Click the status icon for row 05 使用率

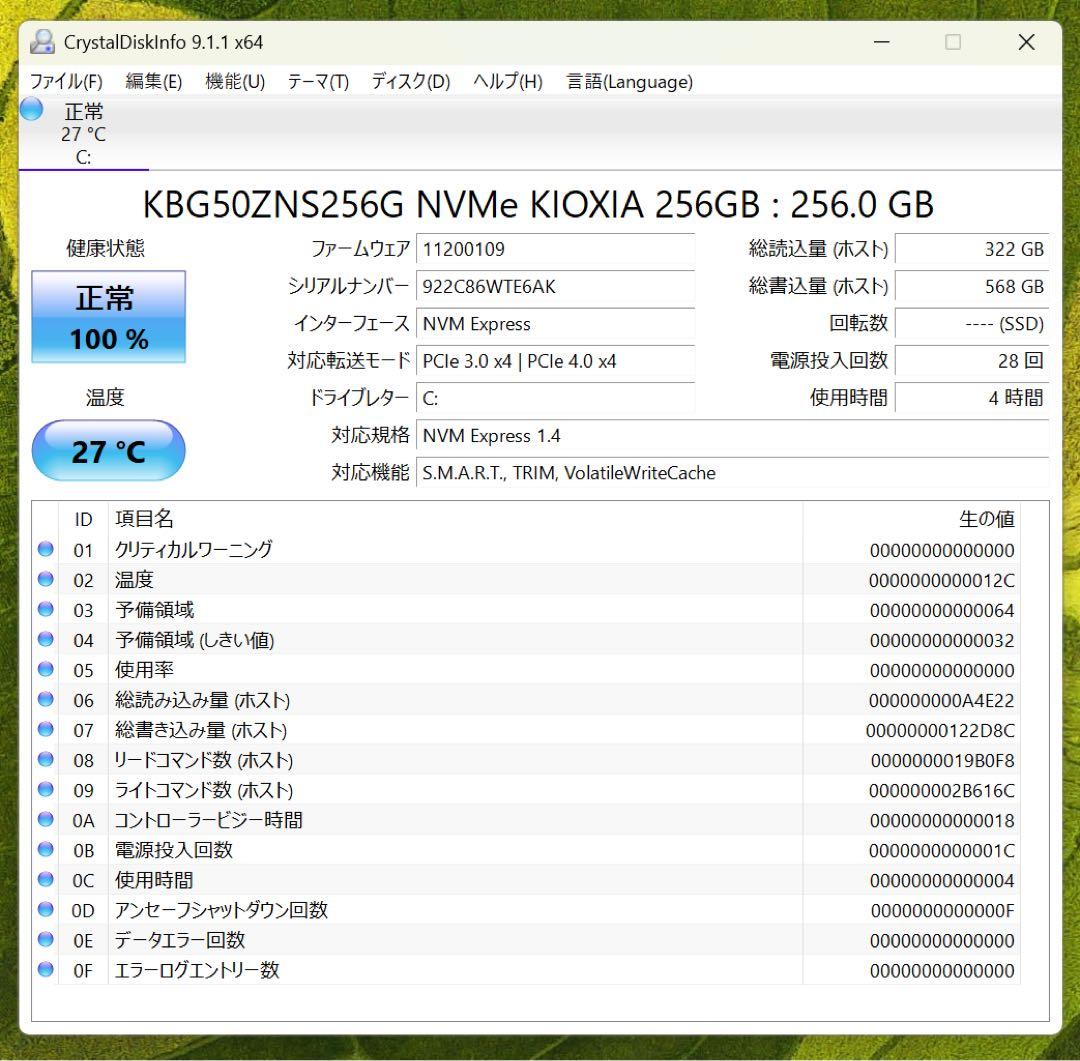pyautogui.click(x=45, y=669)
